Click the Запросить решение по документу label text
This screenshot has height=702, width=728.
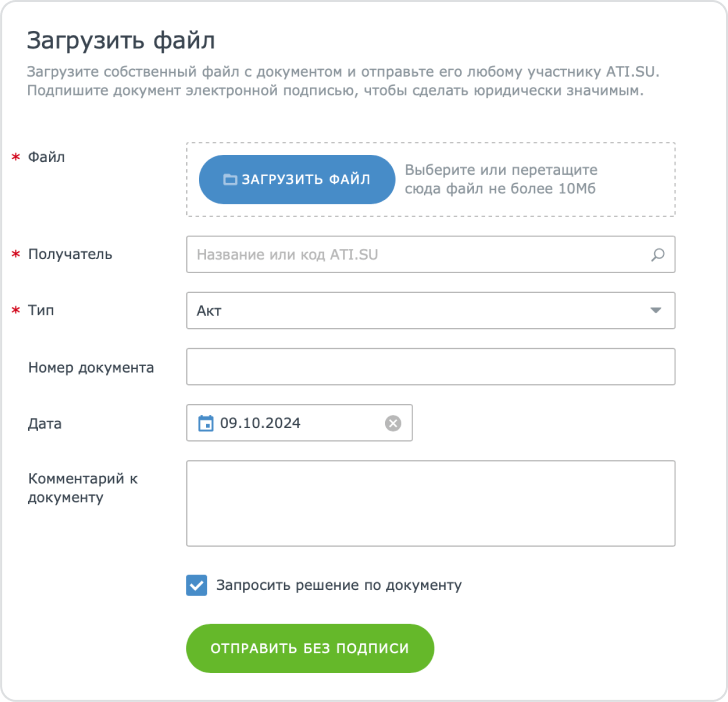[x=339, y=585]
